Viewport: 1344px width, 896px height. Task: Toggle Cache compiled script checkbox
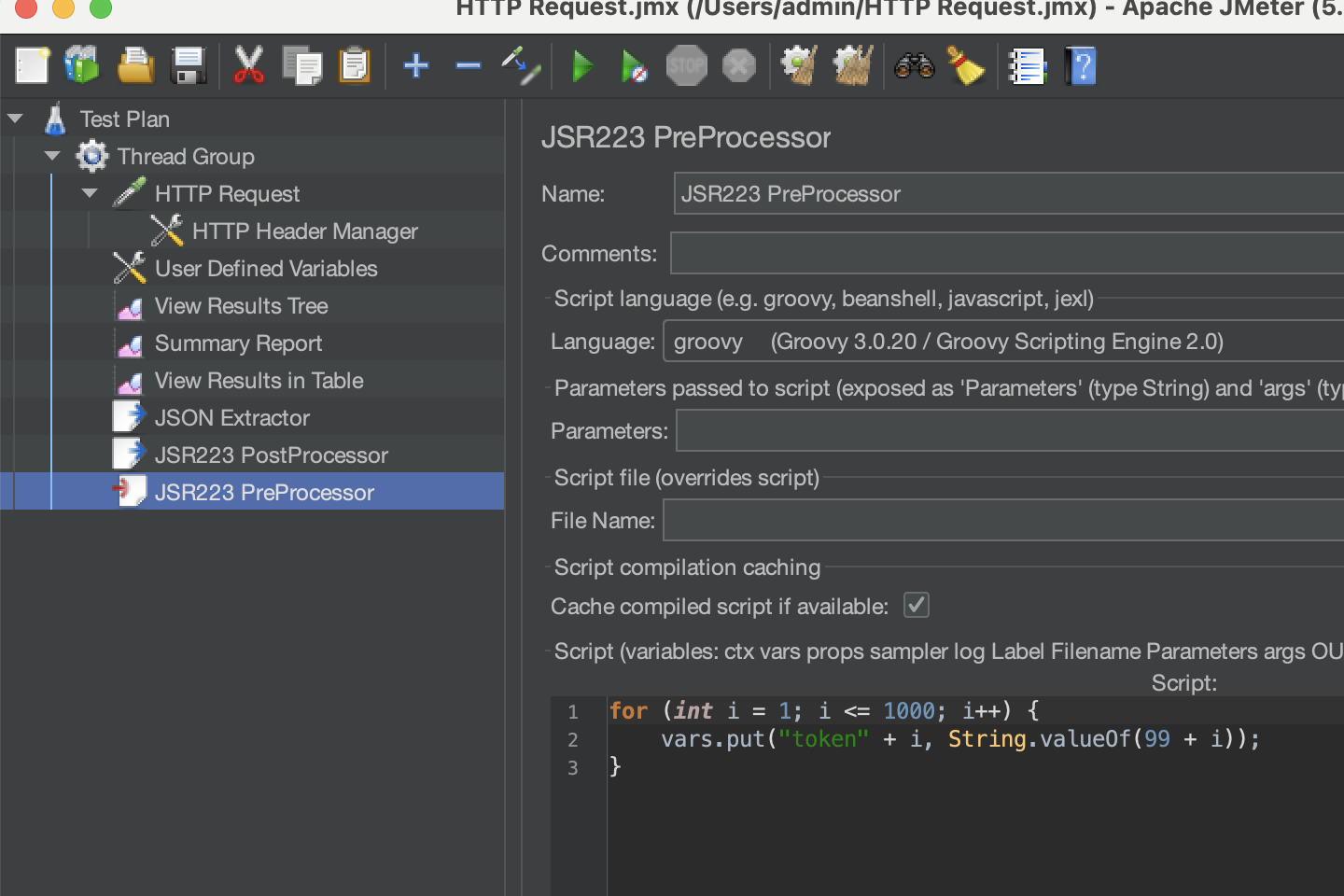pos(917,606)
